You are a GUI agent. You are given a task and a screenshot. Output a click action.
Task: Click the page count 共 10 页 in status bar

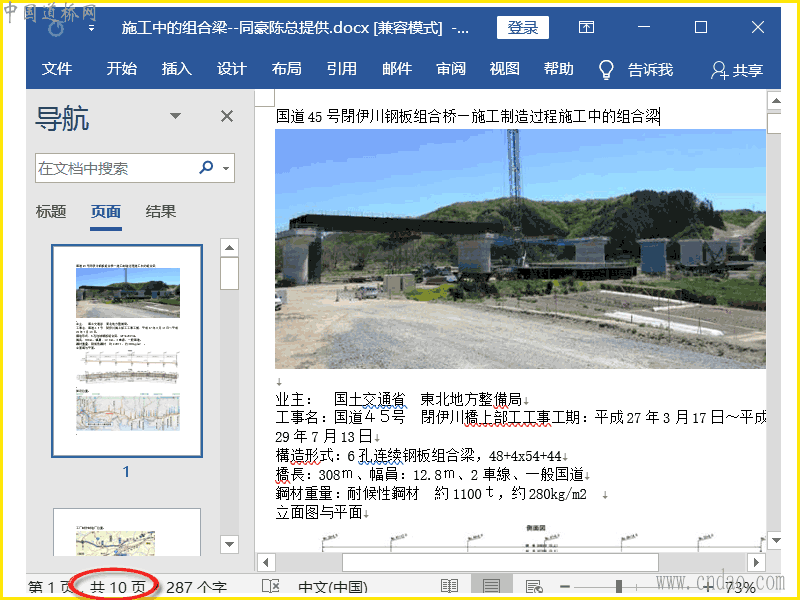coord(118,587)
